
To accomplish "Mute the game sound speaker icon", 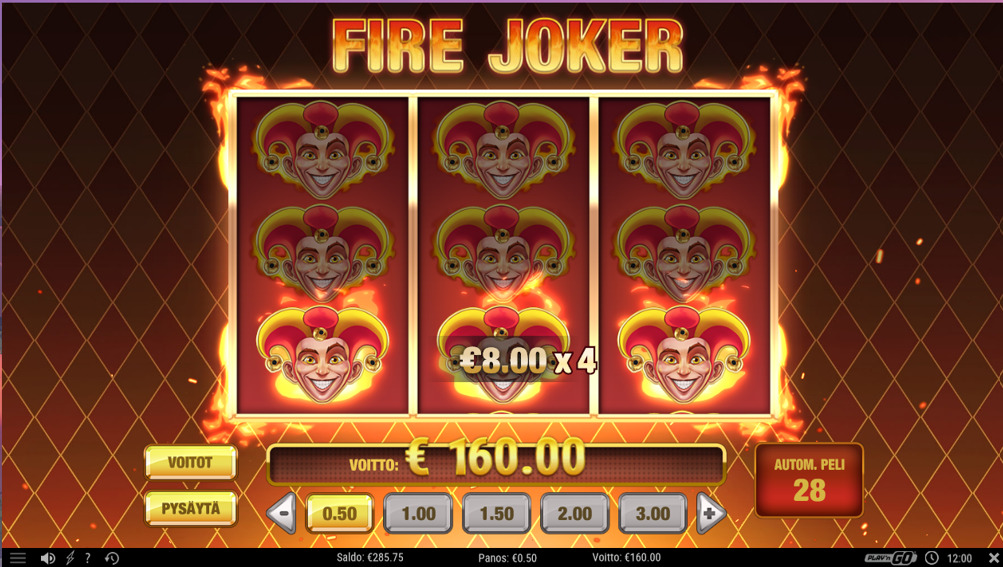I will [47, 558].
